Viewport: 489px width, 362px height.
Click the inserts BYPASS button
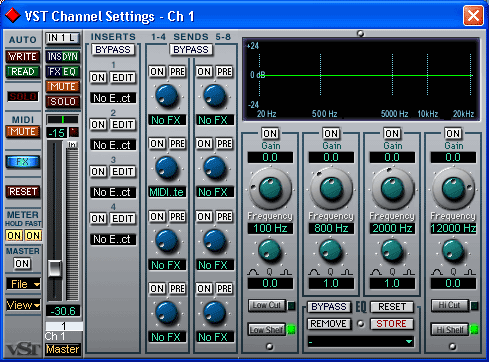pos(113,50)
